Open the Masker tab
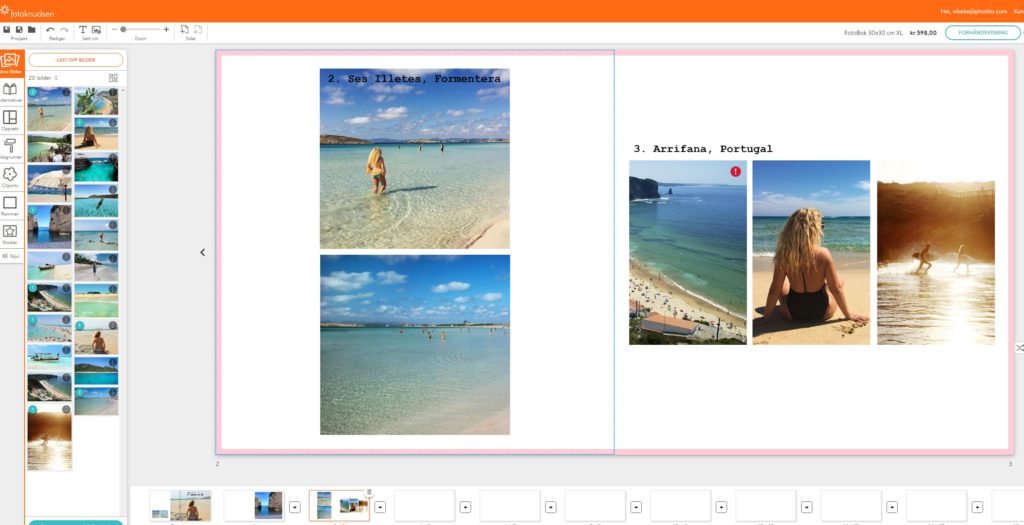This screenshot has height=525, width=1024. click(x=10, y=234)
